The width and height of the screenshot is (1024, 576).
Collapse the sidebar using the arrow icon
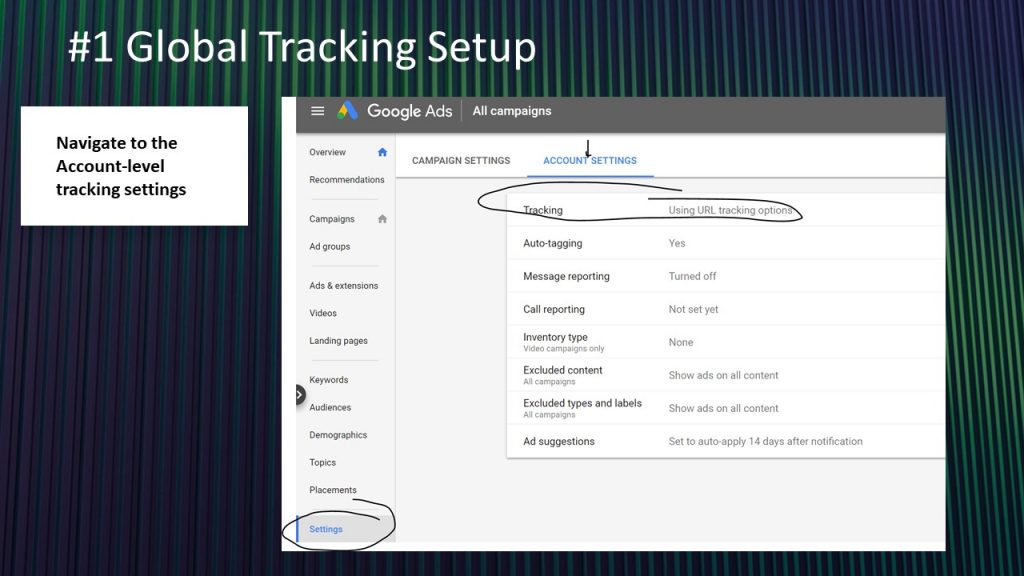click(x=298, y=395)
